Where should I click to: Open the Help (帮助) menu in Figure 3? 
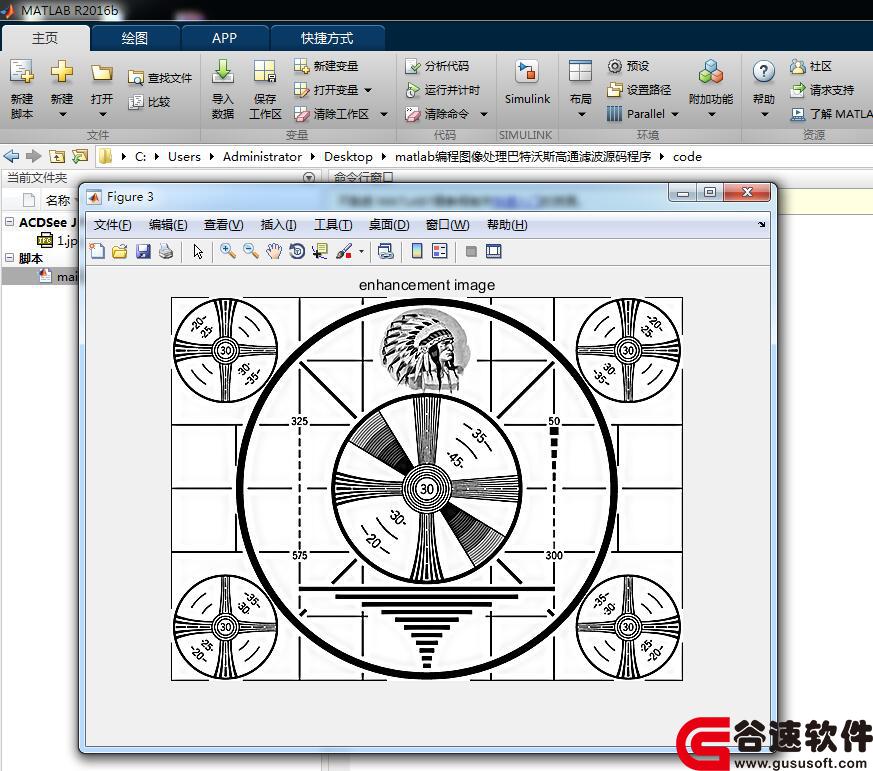507,225
